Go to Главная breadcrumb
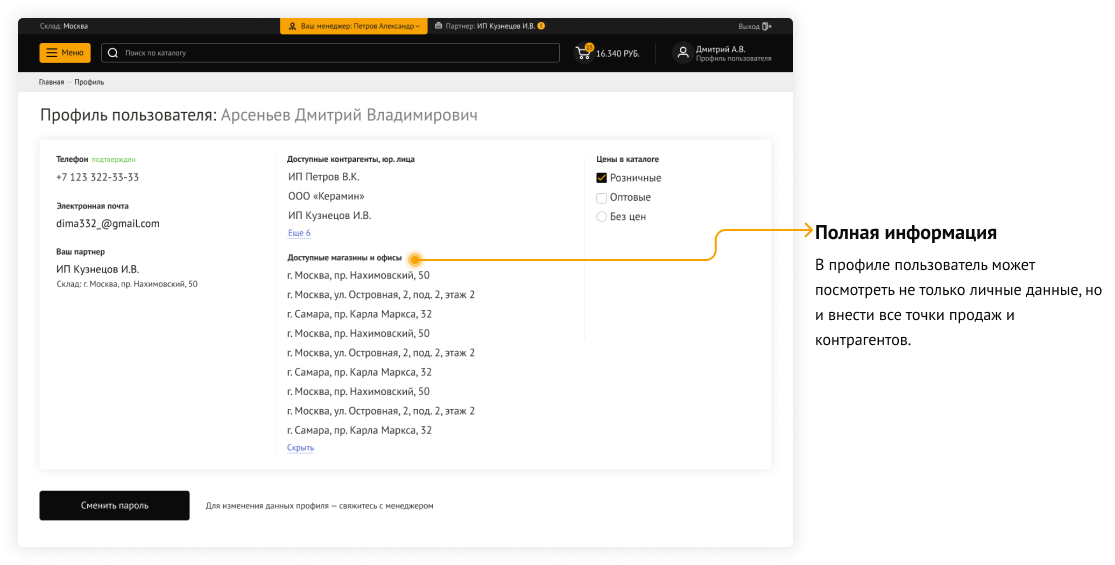 [51, 82]
